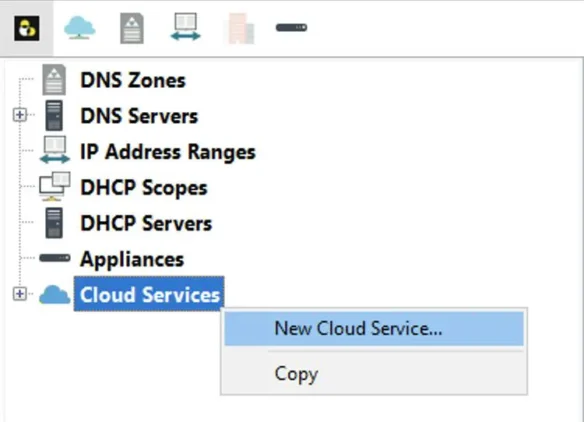Click the DNS Servers tower icon
This screenshot has height=422, width=584.
click(54, 115)
